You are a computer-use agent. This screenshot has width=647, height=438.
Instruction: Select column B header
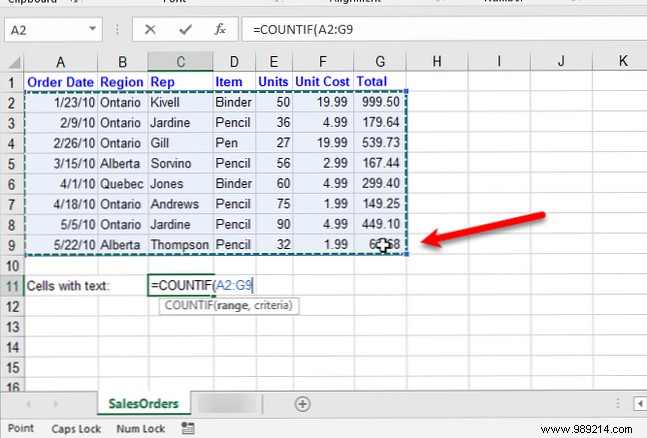click(x=123, y=62)
